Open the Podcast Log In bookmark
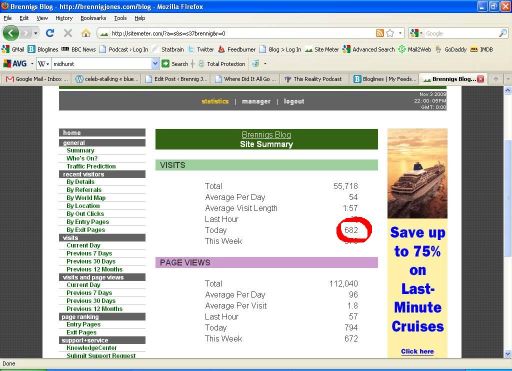The image size is (512, 371). coord(124,49)
